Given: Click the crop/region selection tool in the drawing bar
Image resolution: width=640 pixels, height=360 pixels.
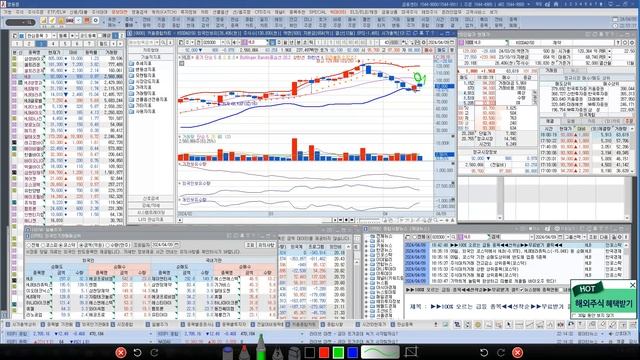Looking at the screenshot, I should coord(411,352).
